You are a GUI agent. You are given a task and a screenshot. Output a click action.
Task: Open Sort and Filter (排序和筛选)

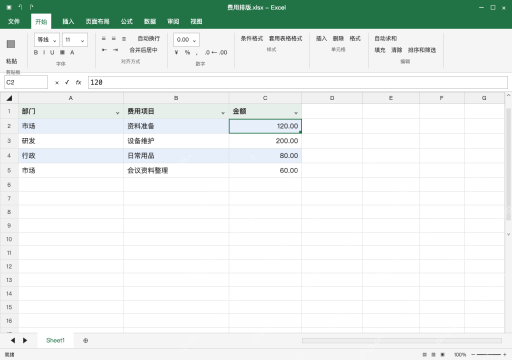point(422,50)
